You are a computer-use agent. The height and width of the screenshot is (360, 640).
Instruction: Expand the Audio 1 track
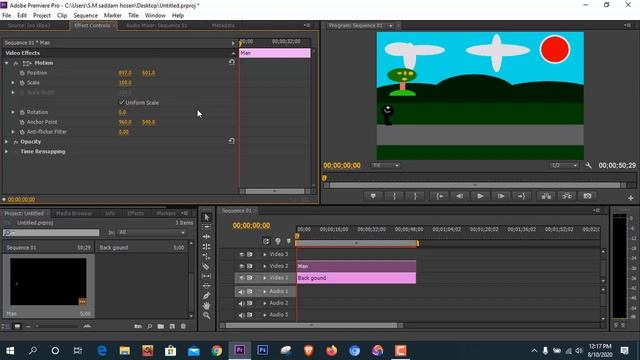(264, 291)
